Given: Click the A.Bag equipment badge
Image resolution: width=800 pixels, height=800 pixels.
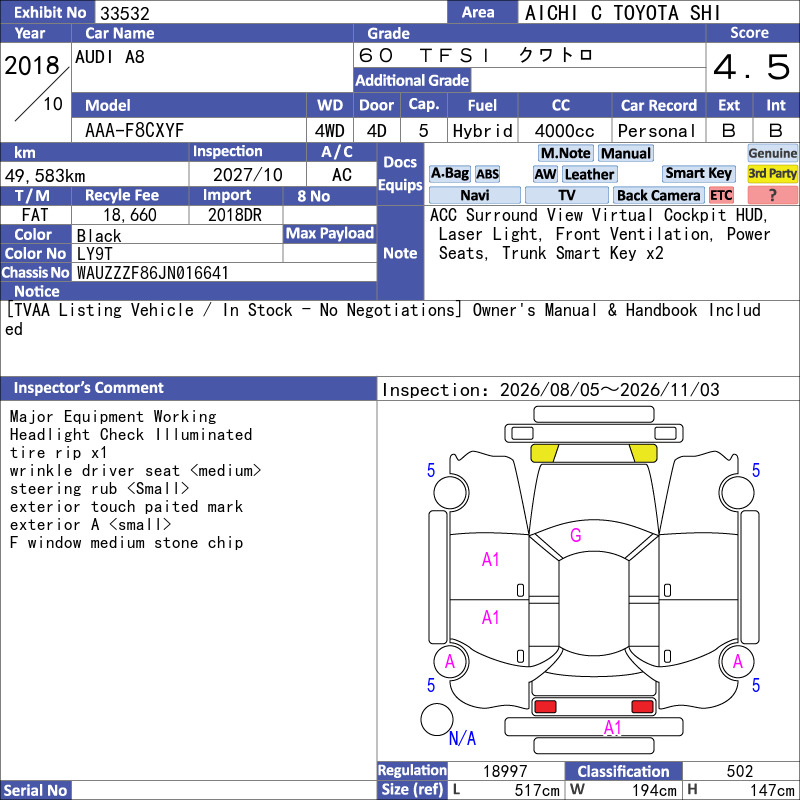Looking at the screenshot, I should 449,174.
